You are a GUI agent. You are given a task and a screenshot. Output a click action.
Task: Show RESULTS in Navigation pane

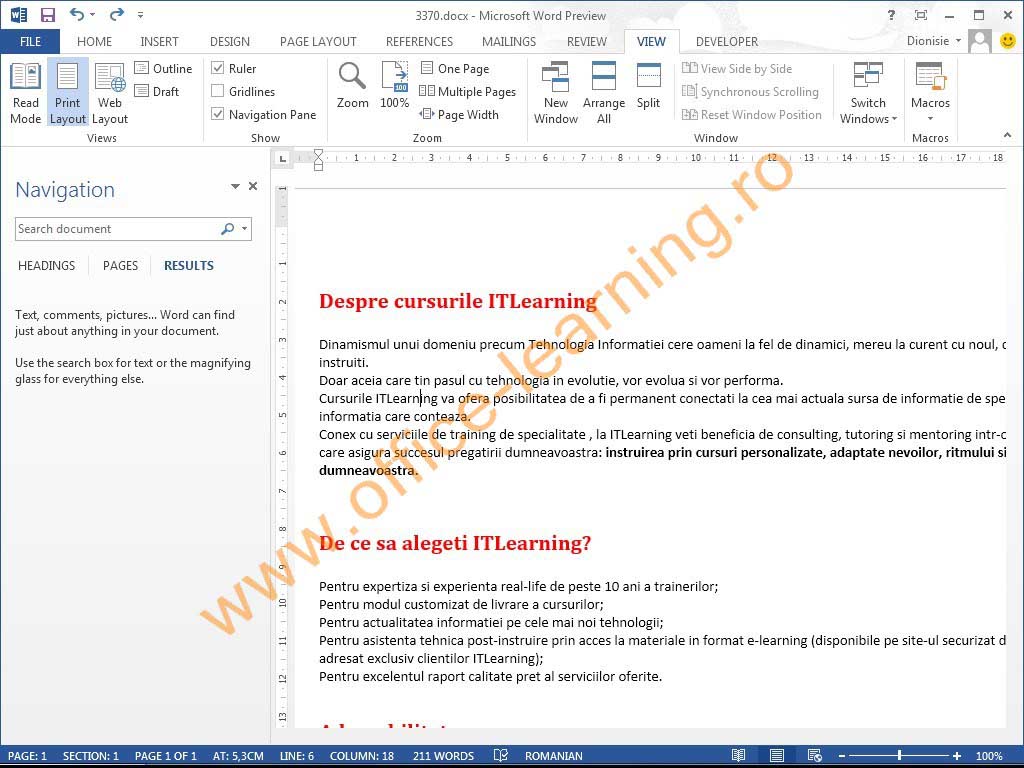[189, 266]
